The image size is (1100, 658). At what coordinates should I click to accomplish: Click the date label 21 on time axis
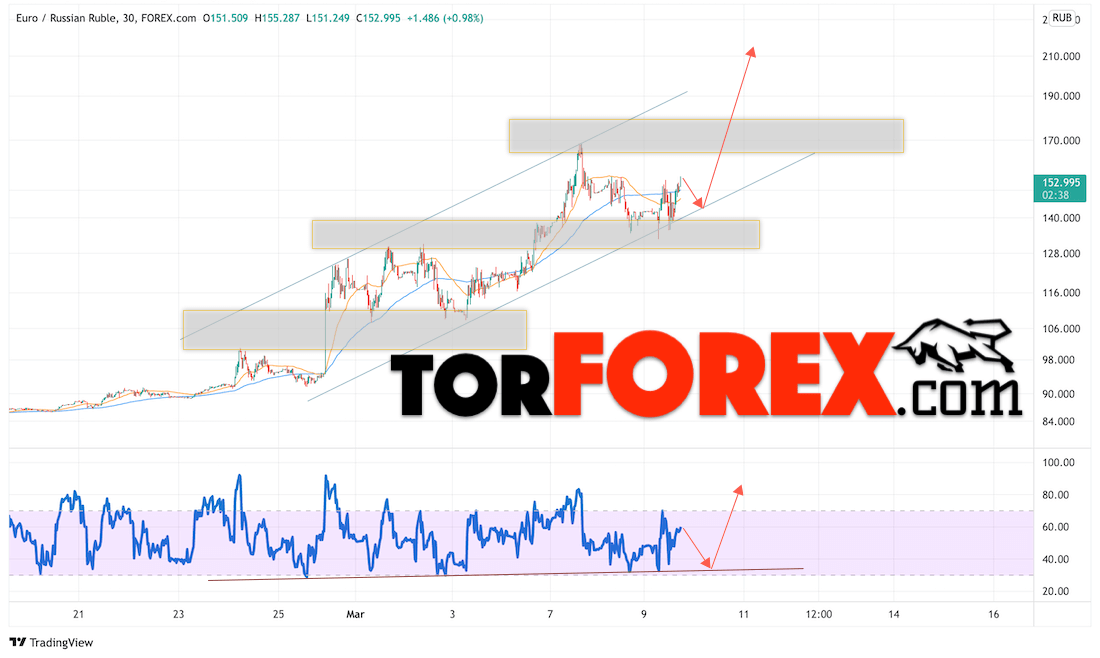coord(79,614)
